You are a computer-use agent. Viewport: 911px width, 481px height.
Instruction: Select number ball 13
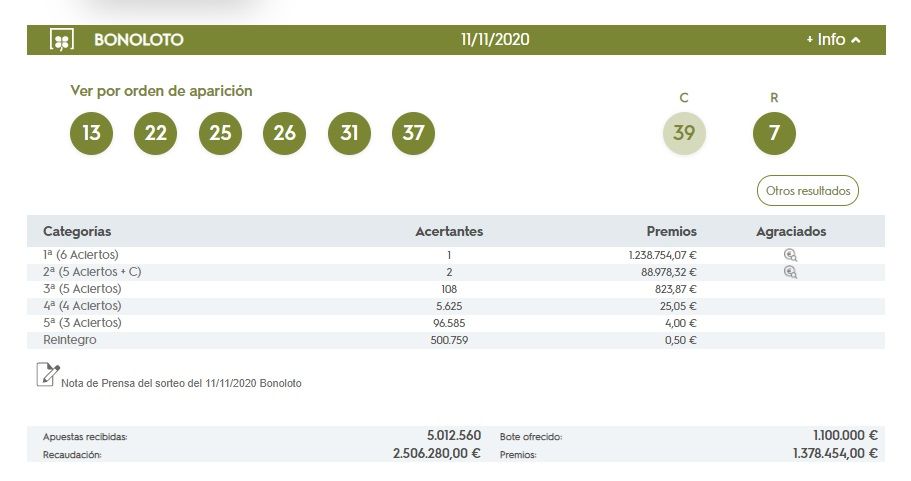pos(91,133)
